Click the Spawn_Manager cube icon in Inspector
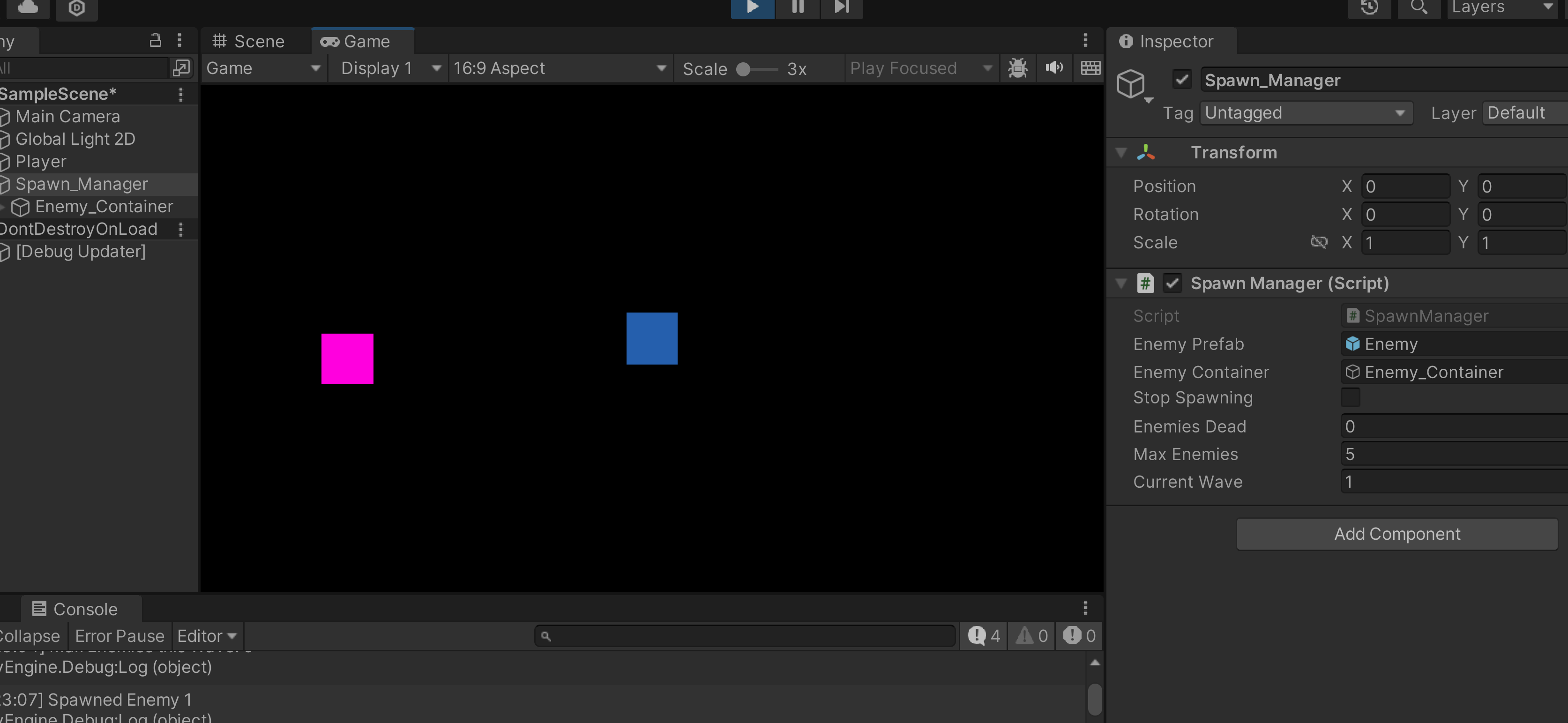 tap(1132, 84)
